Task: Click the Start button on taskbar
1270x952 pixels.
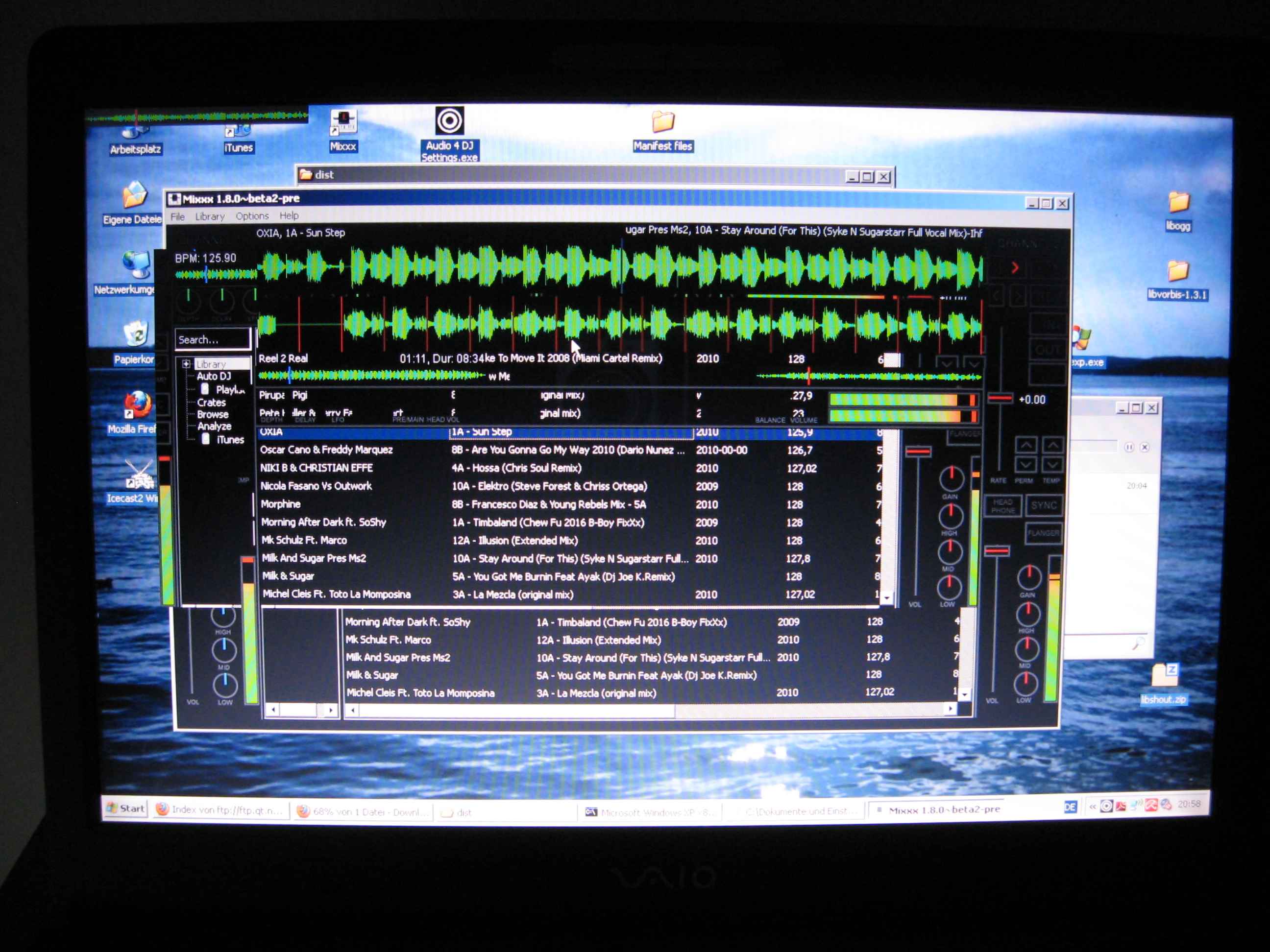Action: [126, 809]
